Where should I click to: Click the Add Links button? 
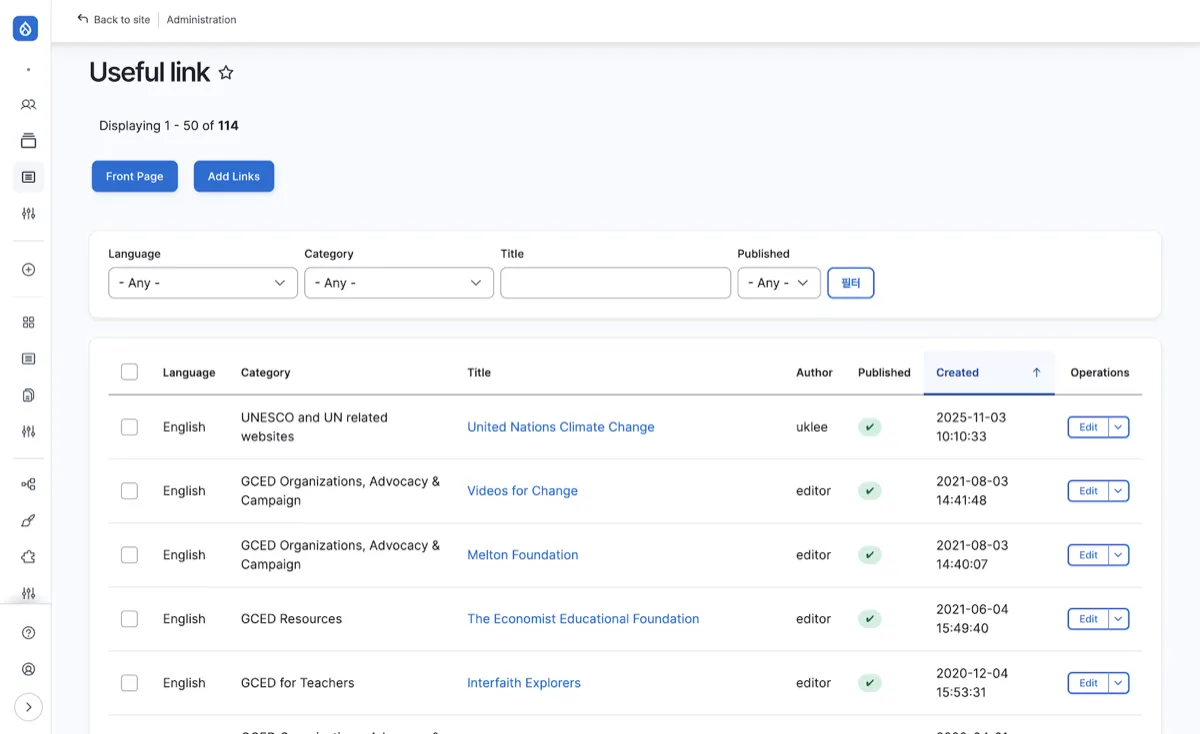(233, 177)
